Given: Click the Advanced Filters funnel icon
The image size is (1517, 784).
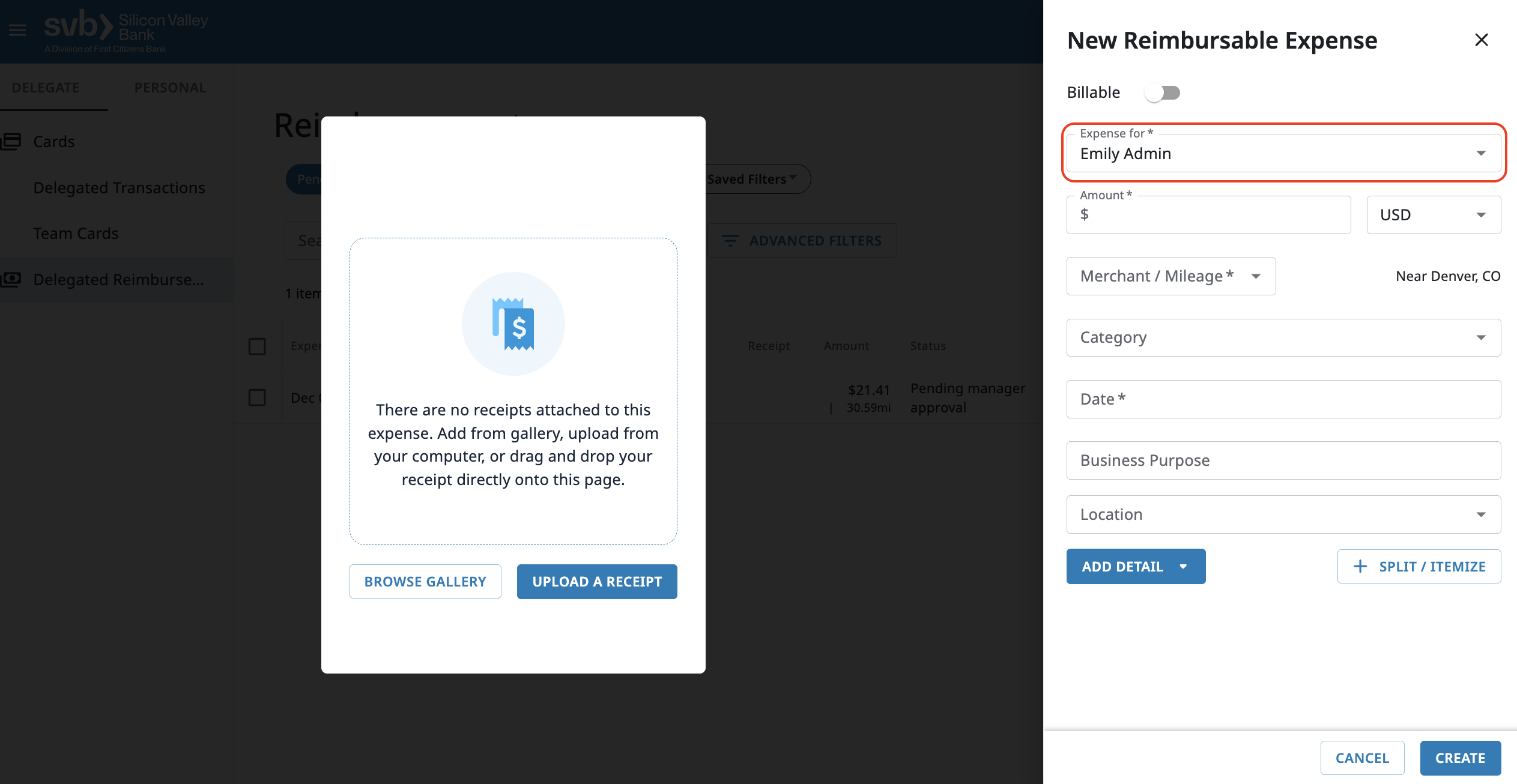Looking at the screenshot, I should click(x=730, y=241).
